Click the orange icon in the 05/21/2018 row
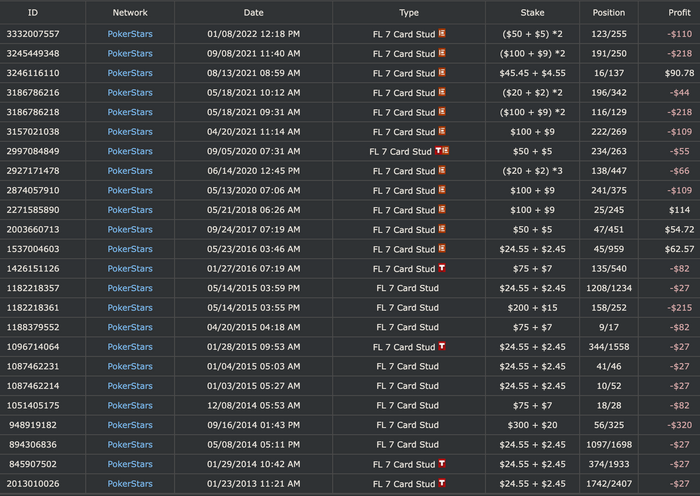 443,210
